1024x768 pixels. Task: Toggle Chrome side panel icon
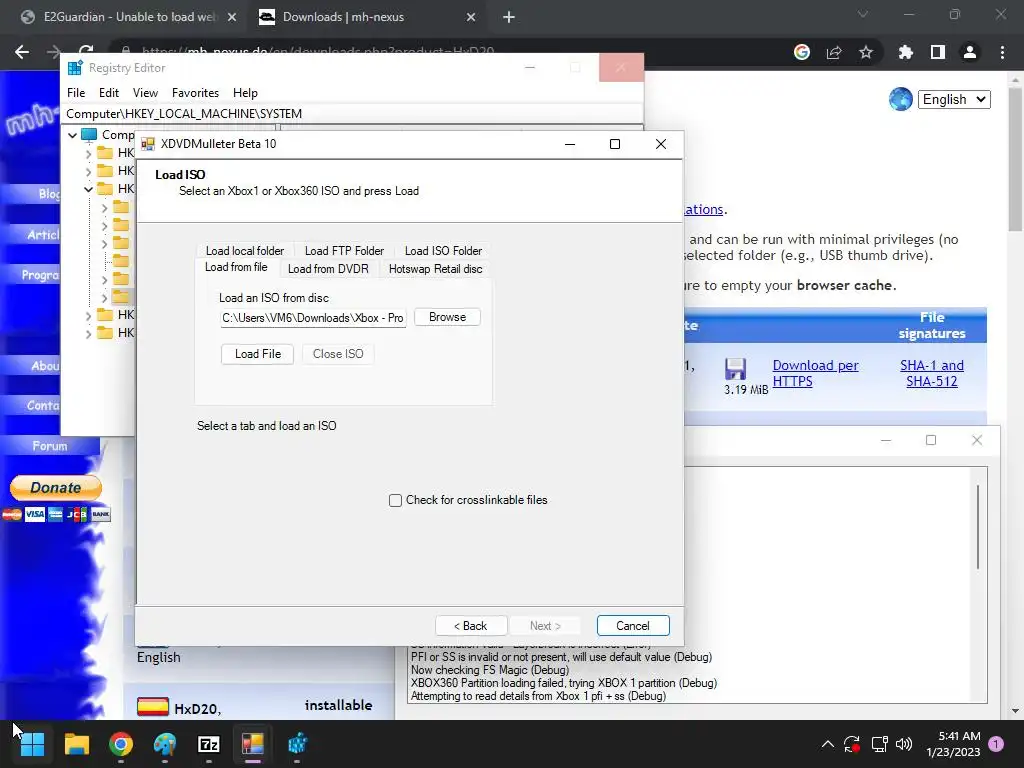click(938, 52)
